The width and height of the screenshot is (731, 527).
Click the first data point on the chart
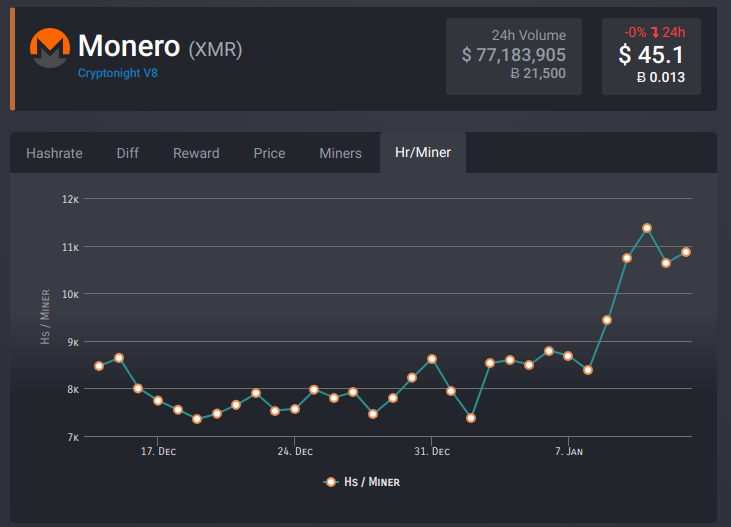99,366
